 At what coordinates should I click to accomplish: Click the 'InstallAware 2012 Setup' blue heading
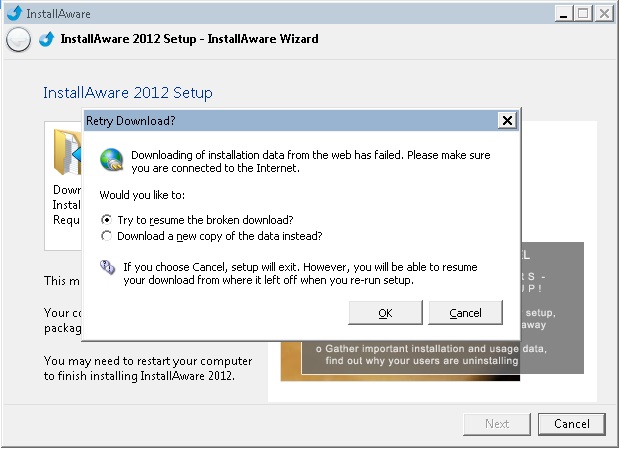coord(128,93)
